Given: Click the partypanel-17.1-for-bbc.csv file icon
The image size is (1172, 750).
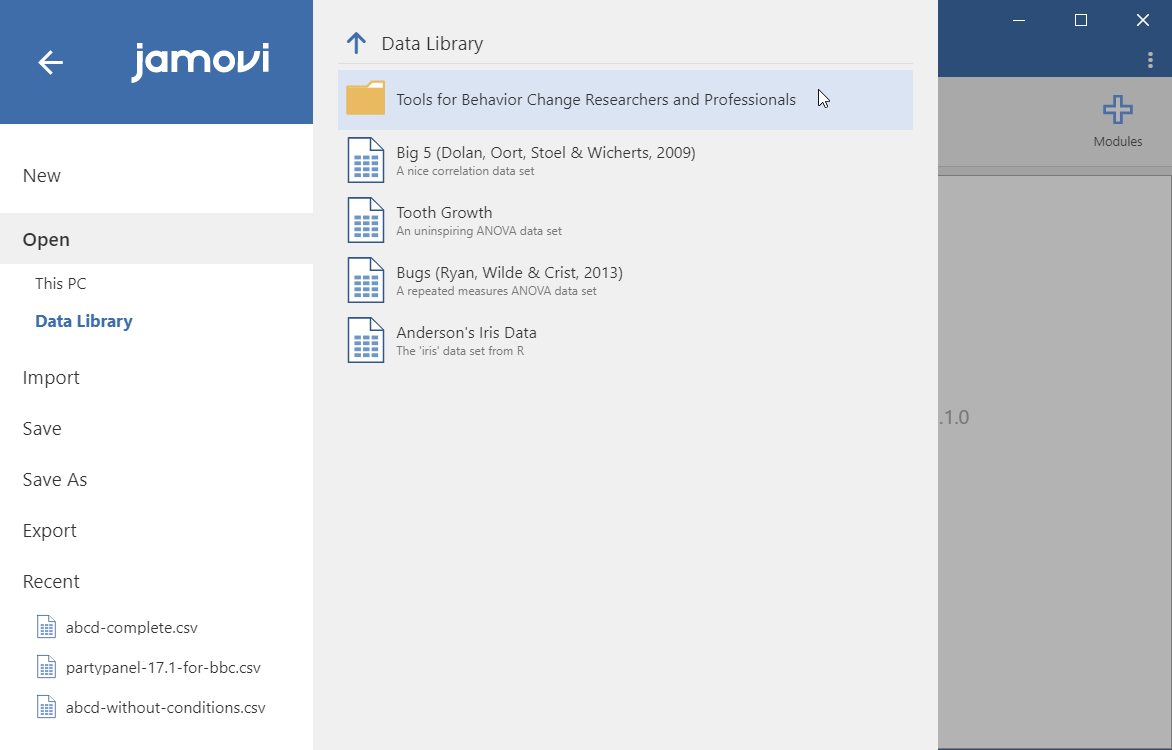Looking at the screenshot, I should pos(46,667).
